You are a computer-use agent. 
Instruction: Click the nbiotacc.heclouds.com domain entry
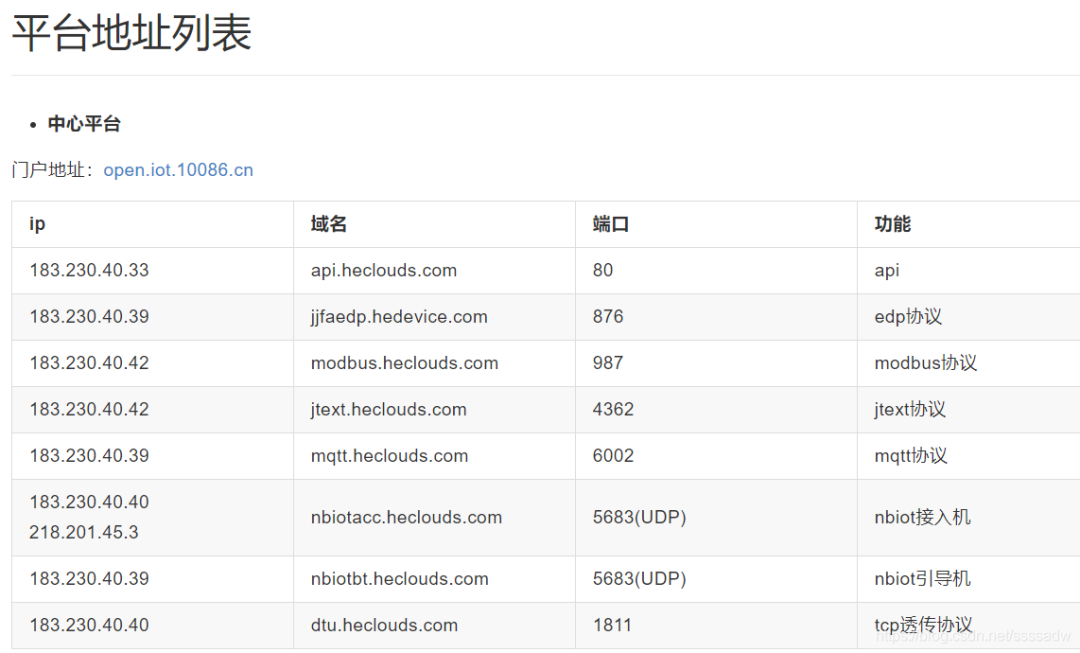pyautogui.click(x=406, y=517)
